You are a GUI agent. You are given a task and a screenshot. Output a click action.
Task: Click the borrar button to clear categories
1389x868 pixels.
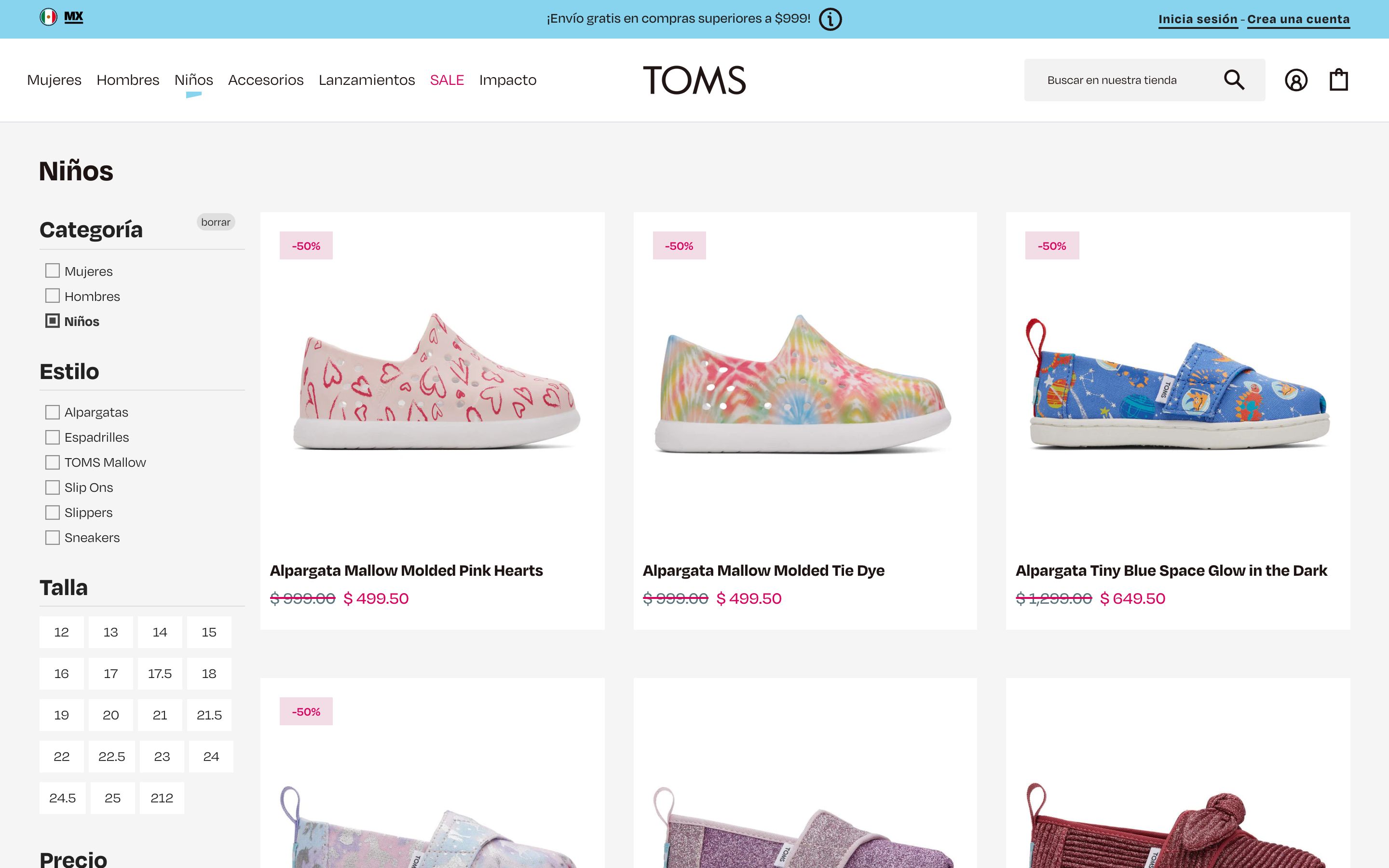pos(216,222)
